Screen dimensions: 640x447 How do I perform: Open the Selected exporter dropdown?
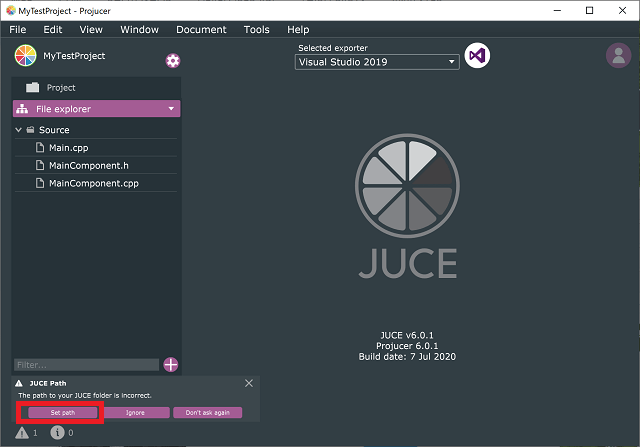377,62
